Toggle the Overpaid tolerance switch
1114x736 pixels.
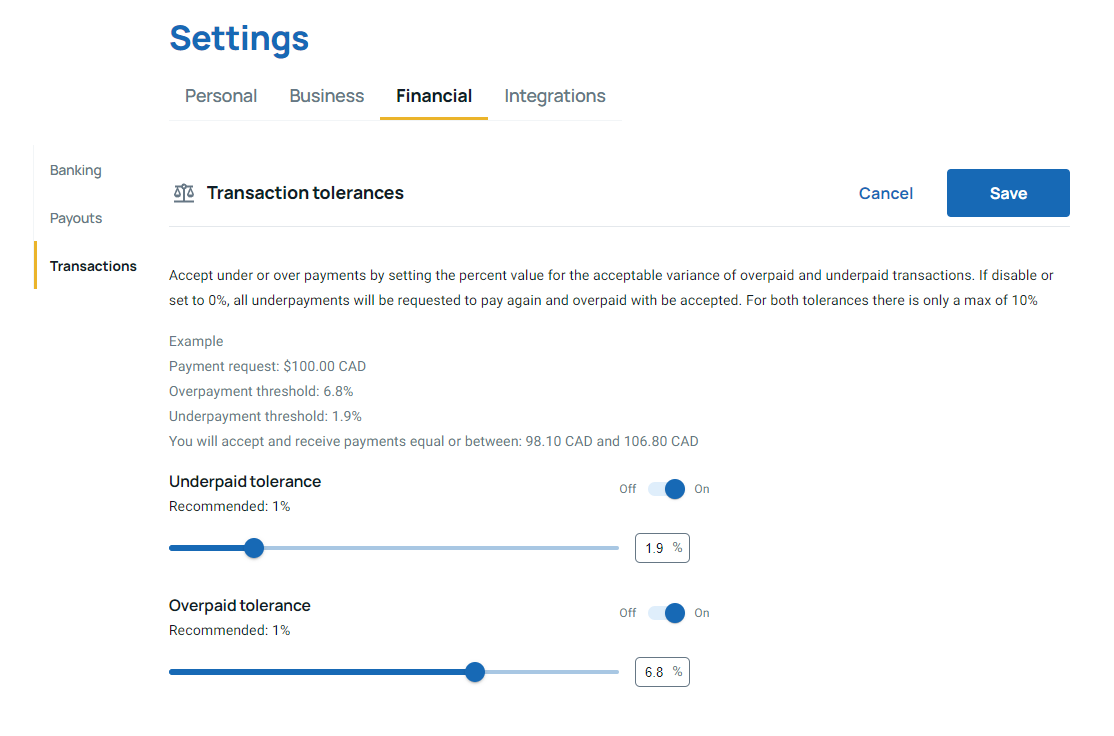(x=666, y=613)
